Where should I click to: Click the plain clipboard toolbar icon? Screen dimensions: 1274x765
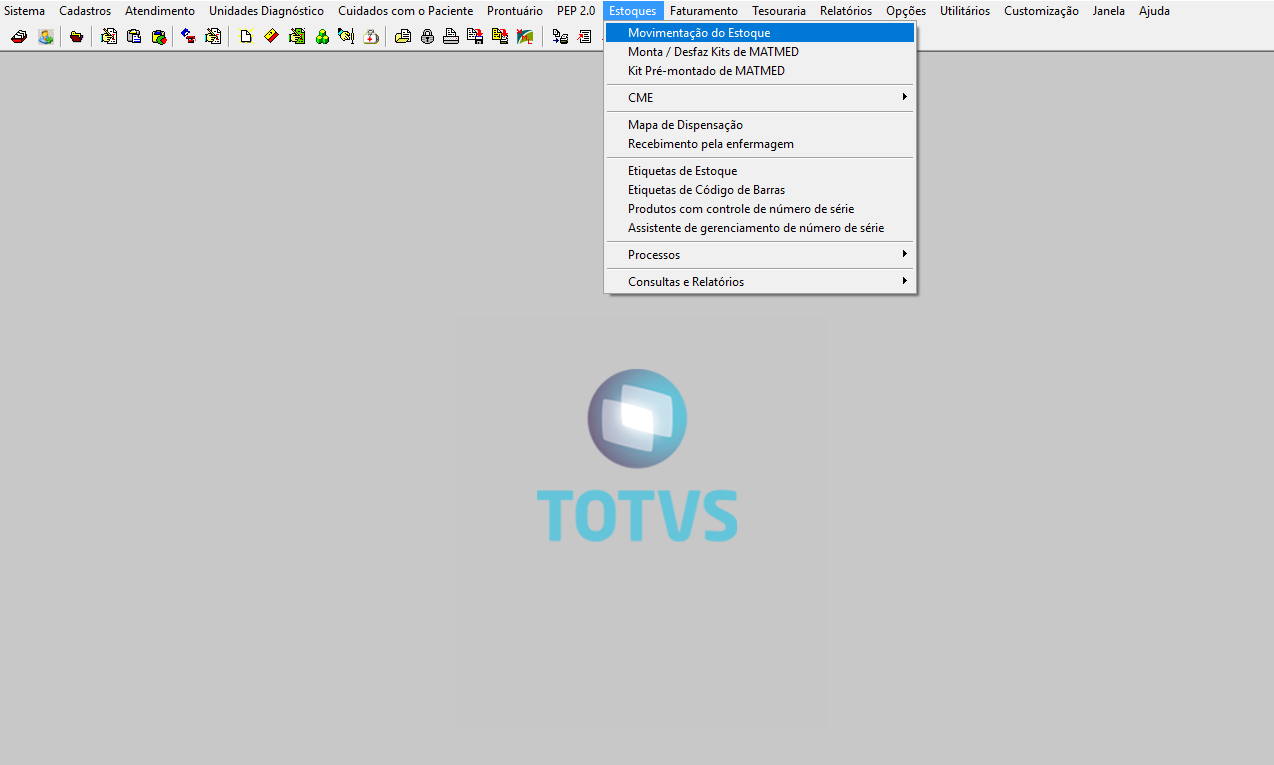coord(134,37)
